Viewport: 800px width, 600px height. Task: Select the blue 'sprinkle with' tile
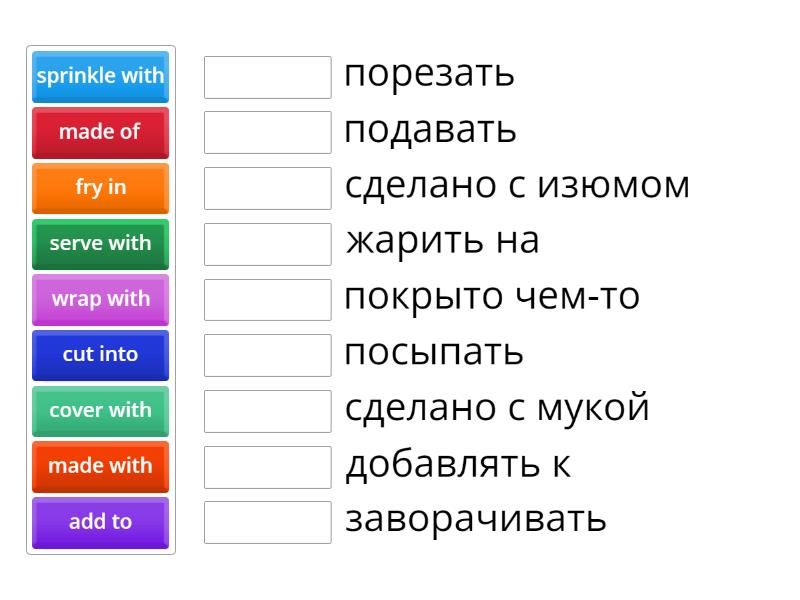pos(100,76)
